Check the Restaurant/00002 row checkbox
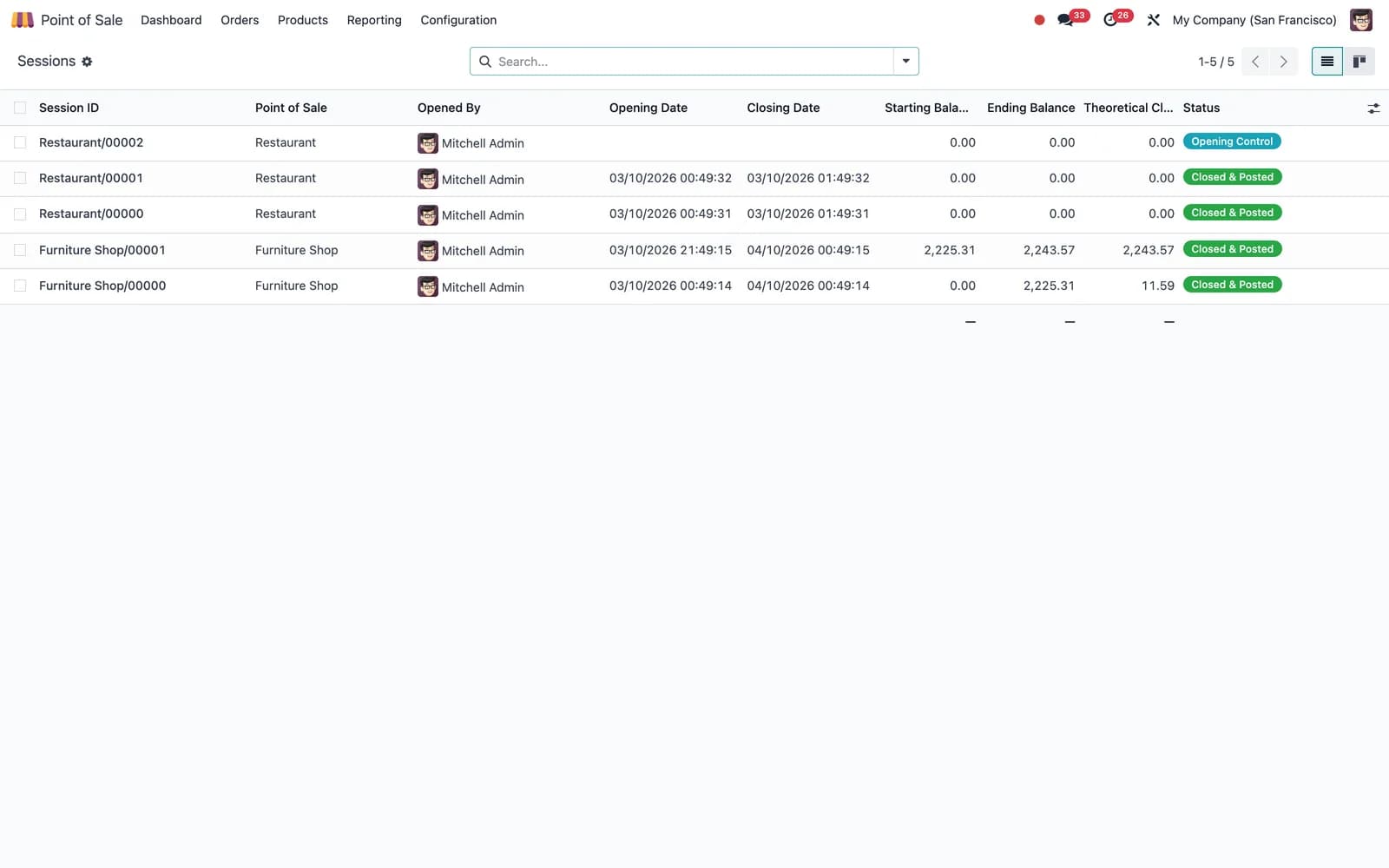1389x868 pixels. [x=20, y=142]
